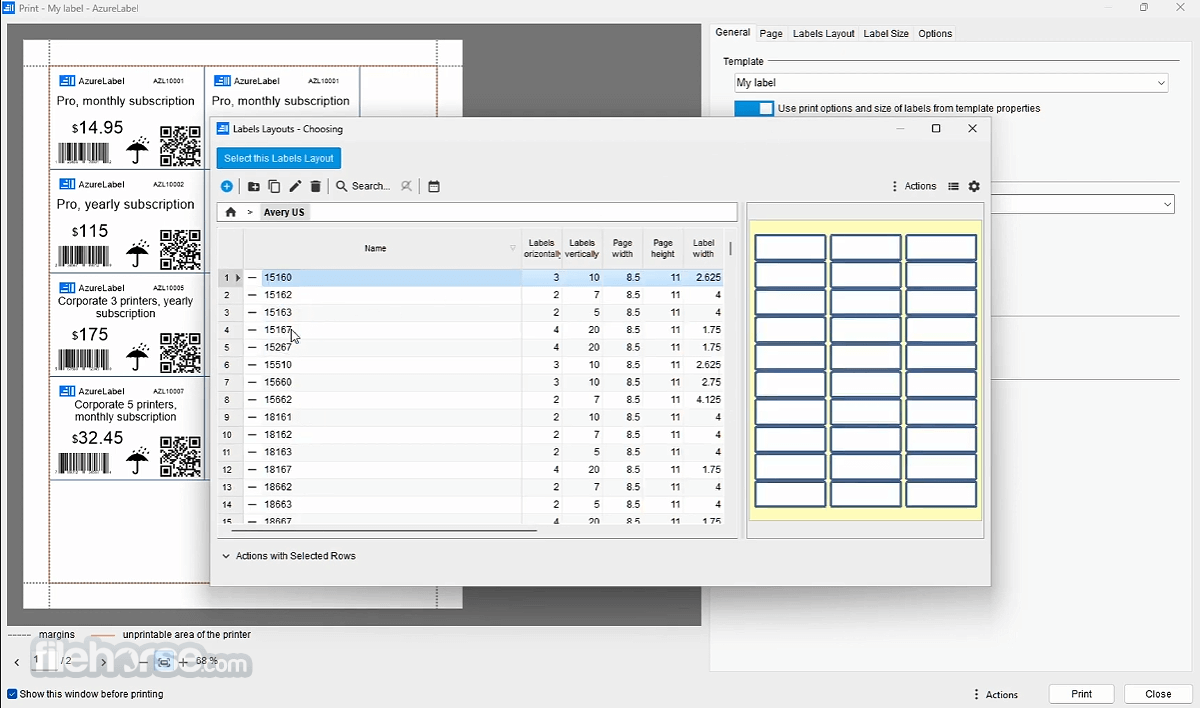Click Avery US breadcrumb folder

pos(284,212)
